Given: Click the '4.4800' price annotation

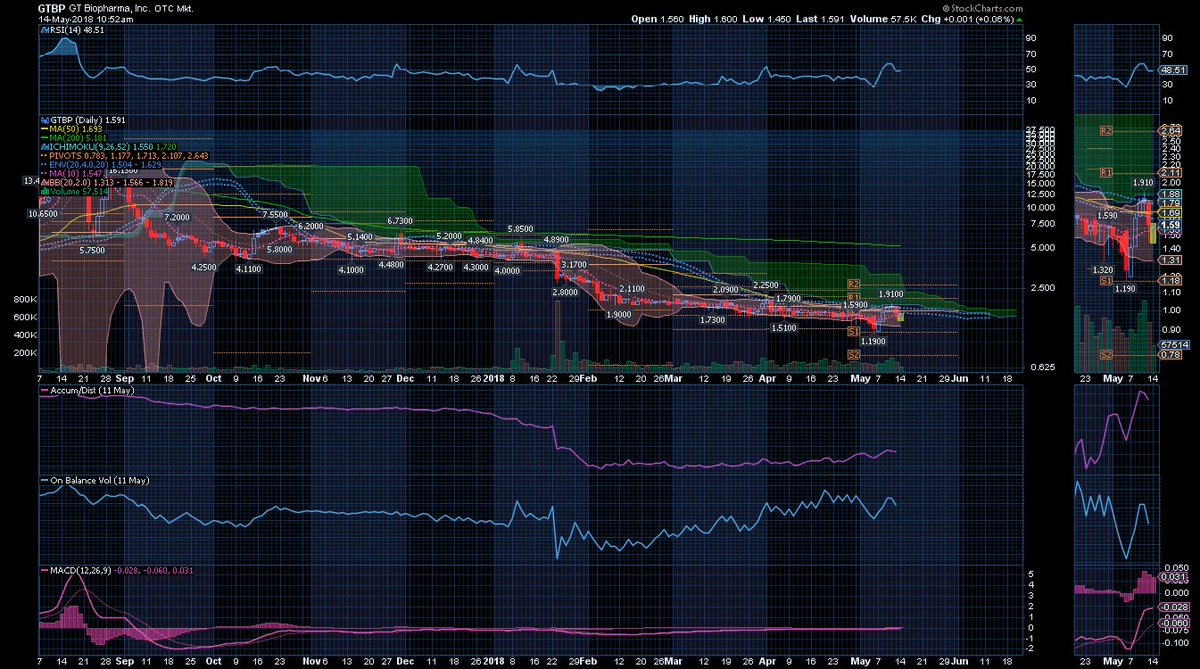Looking at the screenshot, I should pos(390,264).
